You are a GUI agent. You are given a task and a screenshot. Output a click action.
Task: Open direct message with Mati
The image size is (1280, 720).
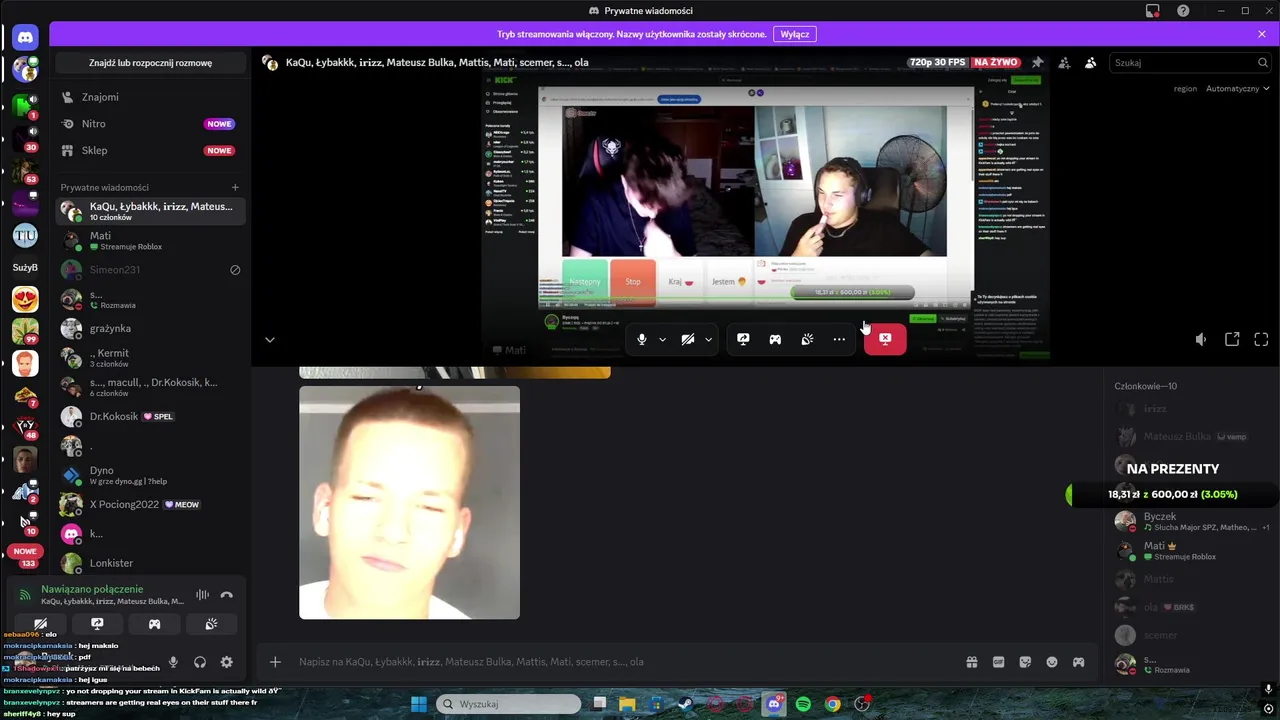[150, 241]
